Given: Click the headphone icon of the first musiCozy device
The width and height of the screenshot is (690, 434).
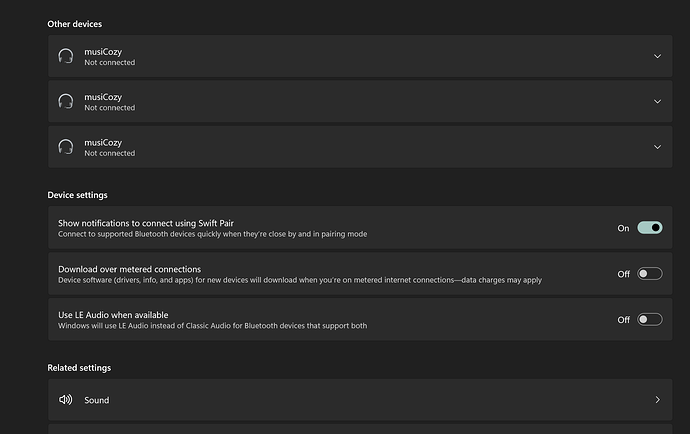Looking at the screenshot, I should tap(66, 56).
